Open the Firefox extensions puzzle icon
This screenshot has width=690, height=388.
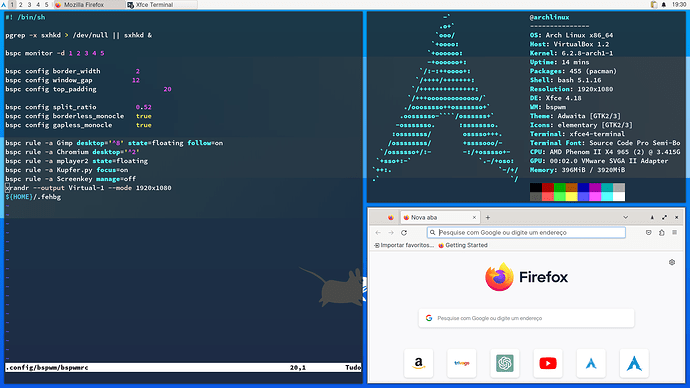point(661,232)
